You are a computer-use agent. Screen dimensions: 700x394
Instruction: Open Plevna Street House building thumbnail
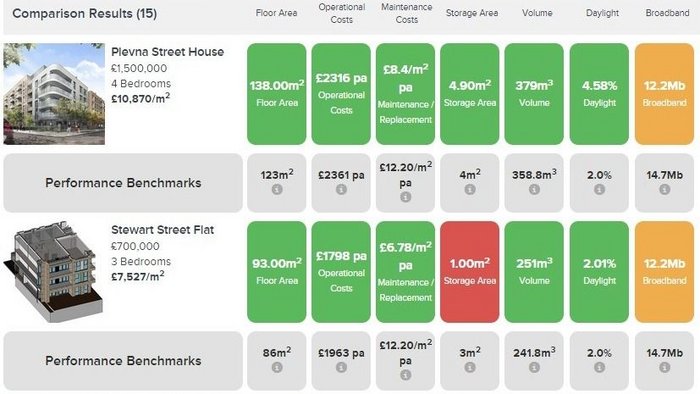54,94
